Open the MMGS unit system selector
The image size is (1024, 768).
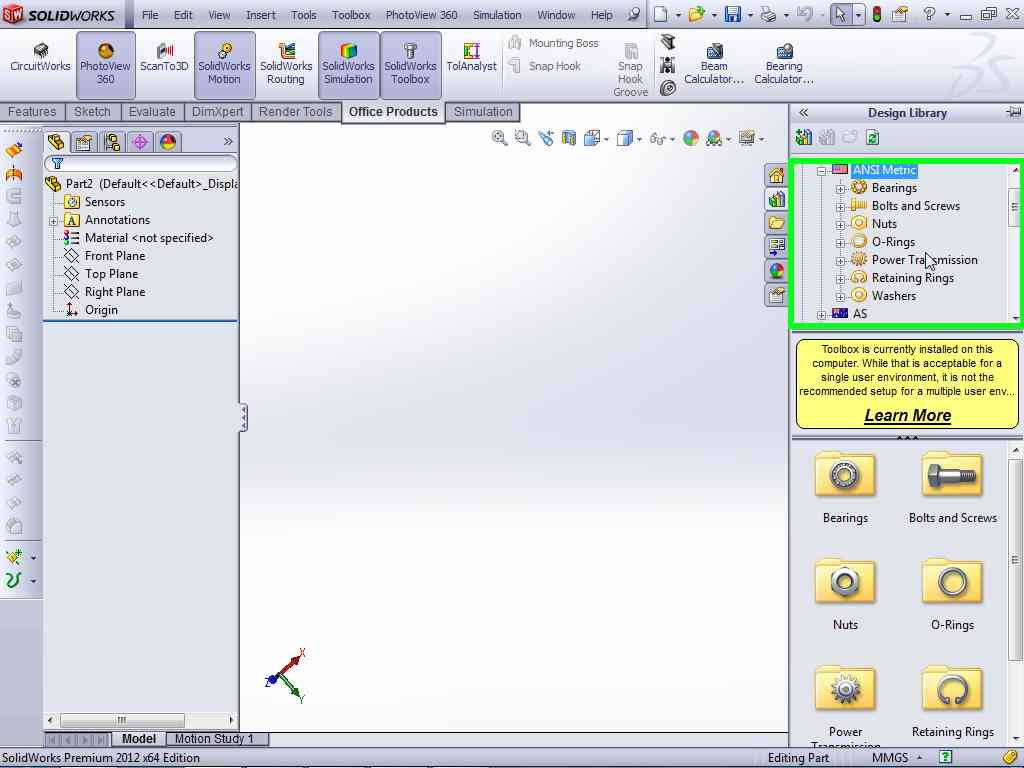[x=890, y=758]
